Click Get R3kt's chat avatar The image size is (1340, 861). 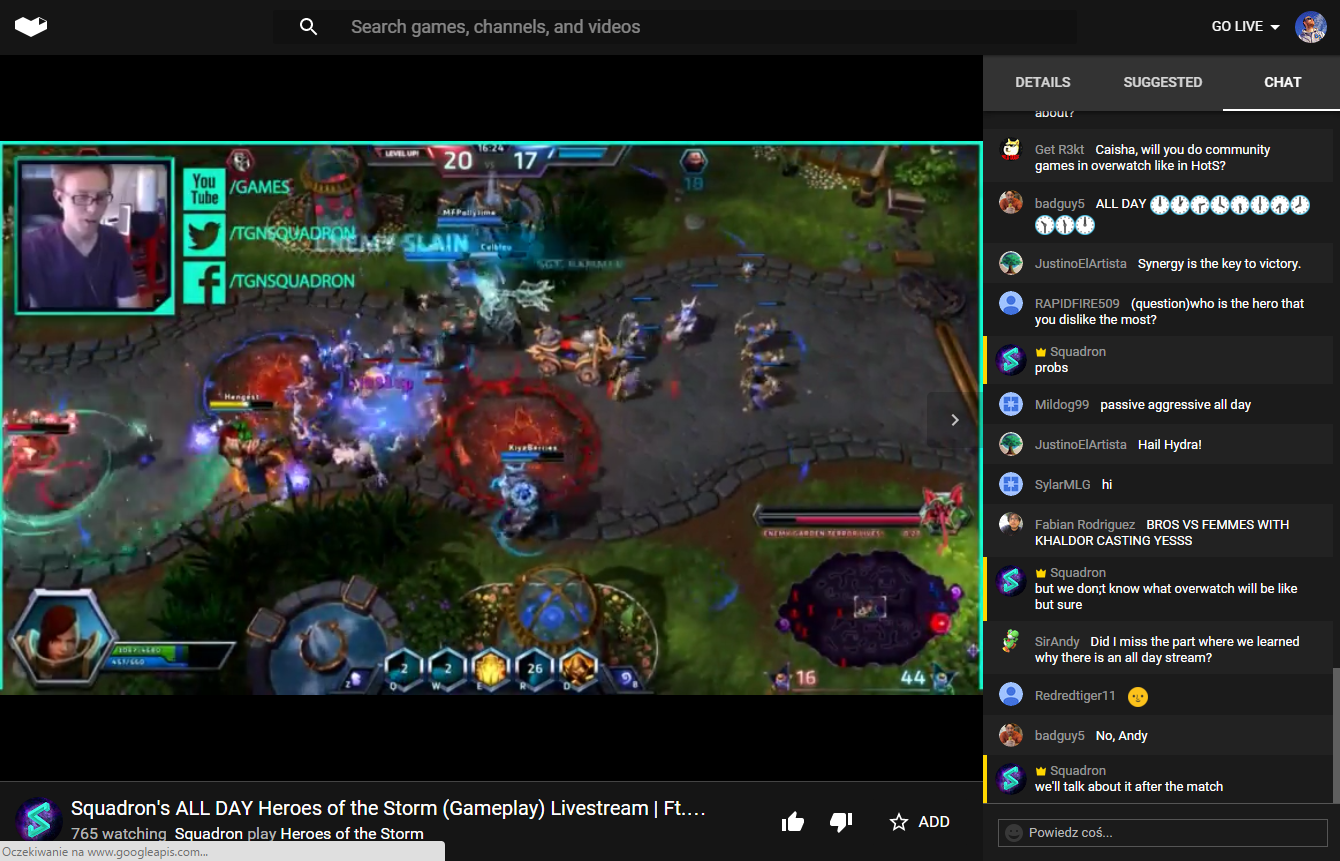click(1011, 149)
